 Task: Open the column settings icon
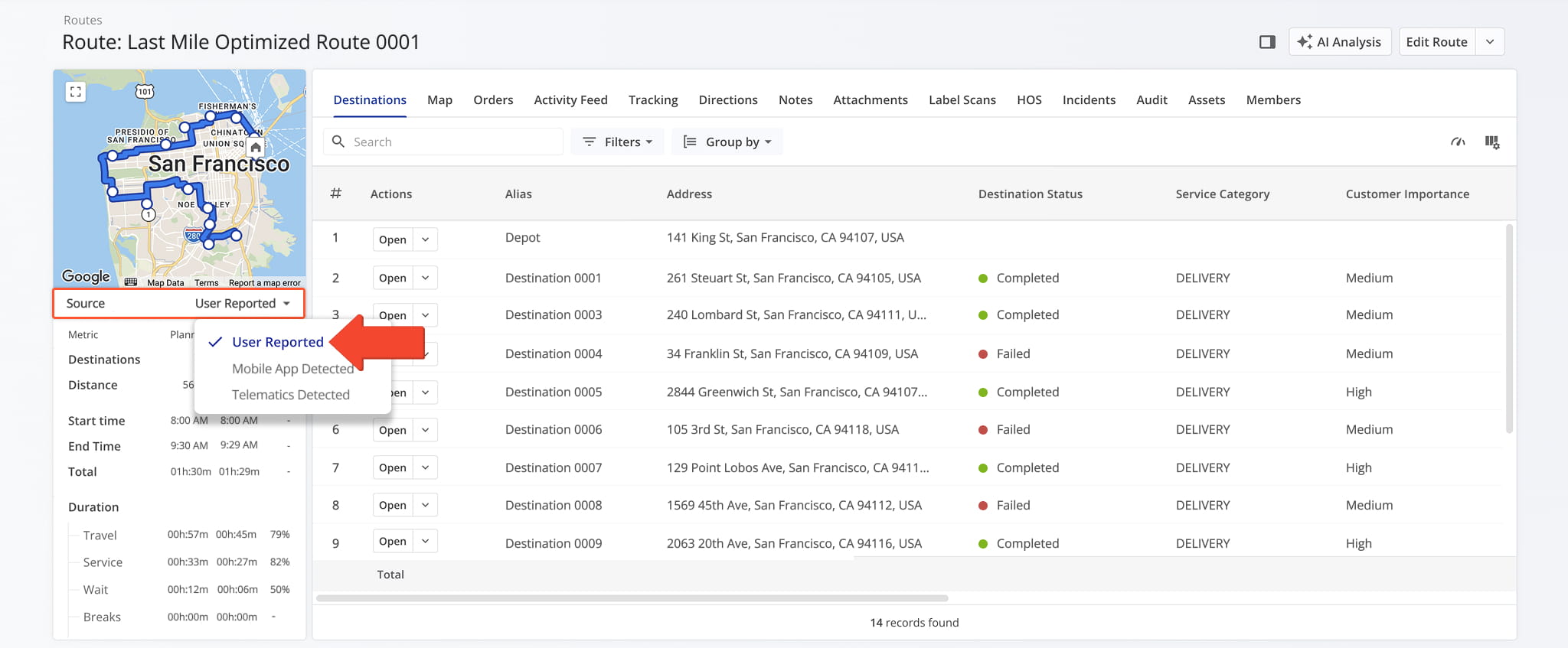pyautogui.click(x=1492, y=142)
